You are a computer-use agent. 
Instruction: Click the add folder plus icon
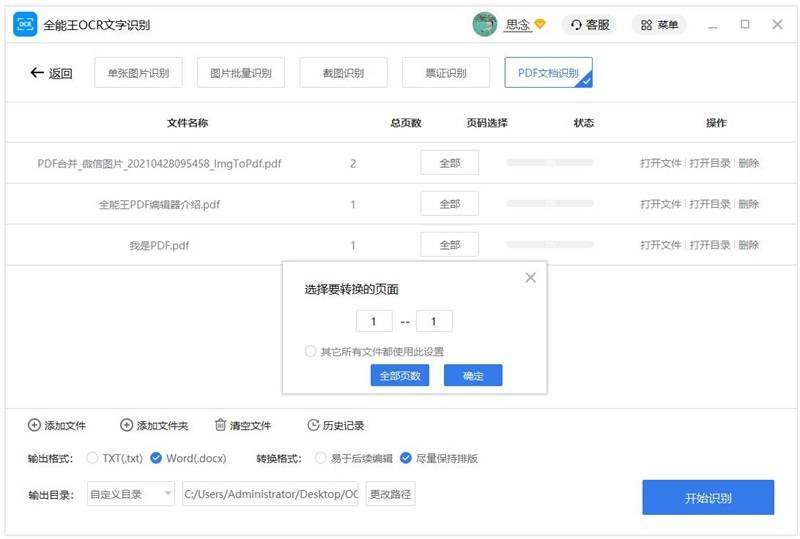[126, 425]
